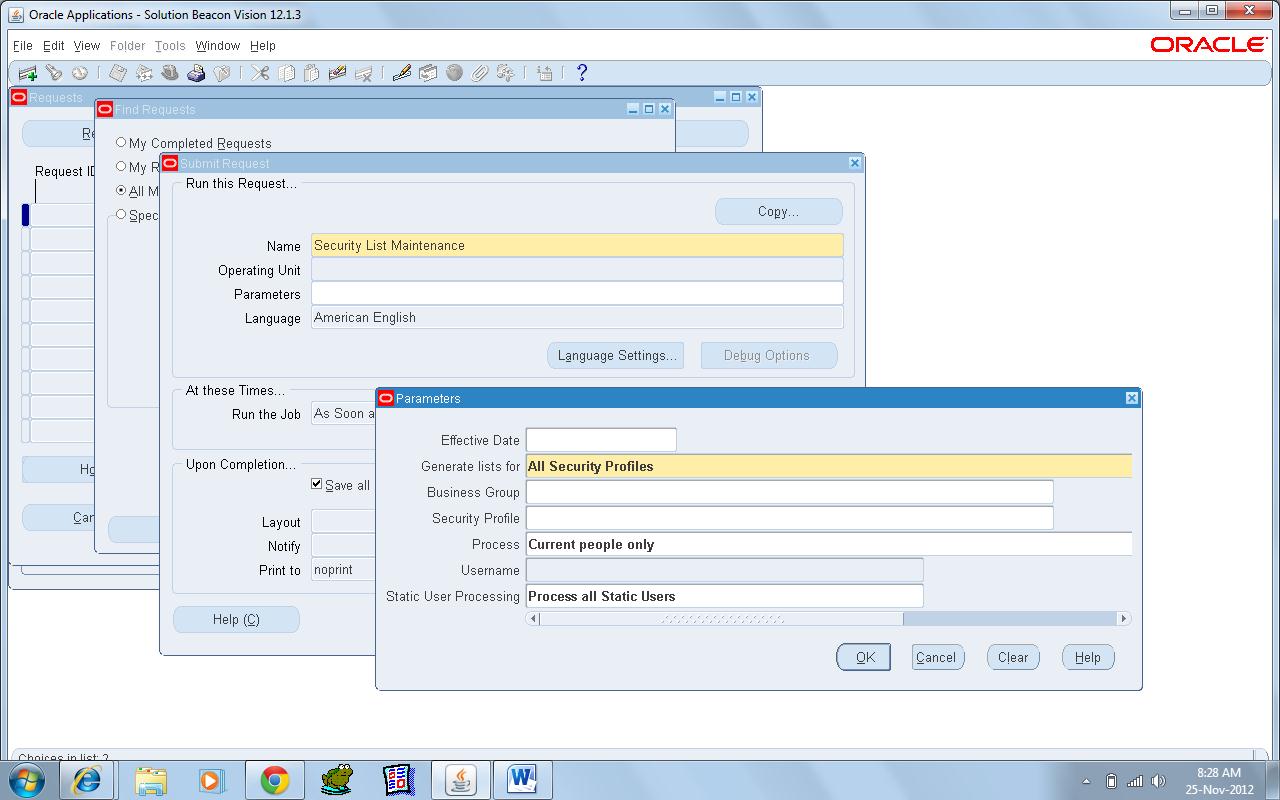Open Language Settings... in Submit Request
The height and width of the screenshot is (800, 1280).
pyautogui.click(x=616, y=355)
